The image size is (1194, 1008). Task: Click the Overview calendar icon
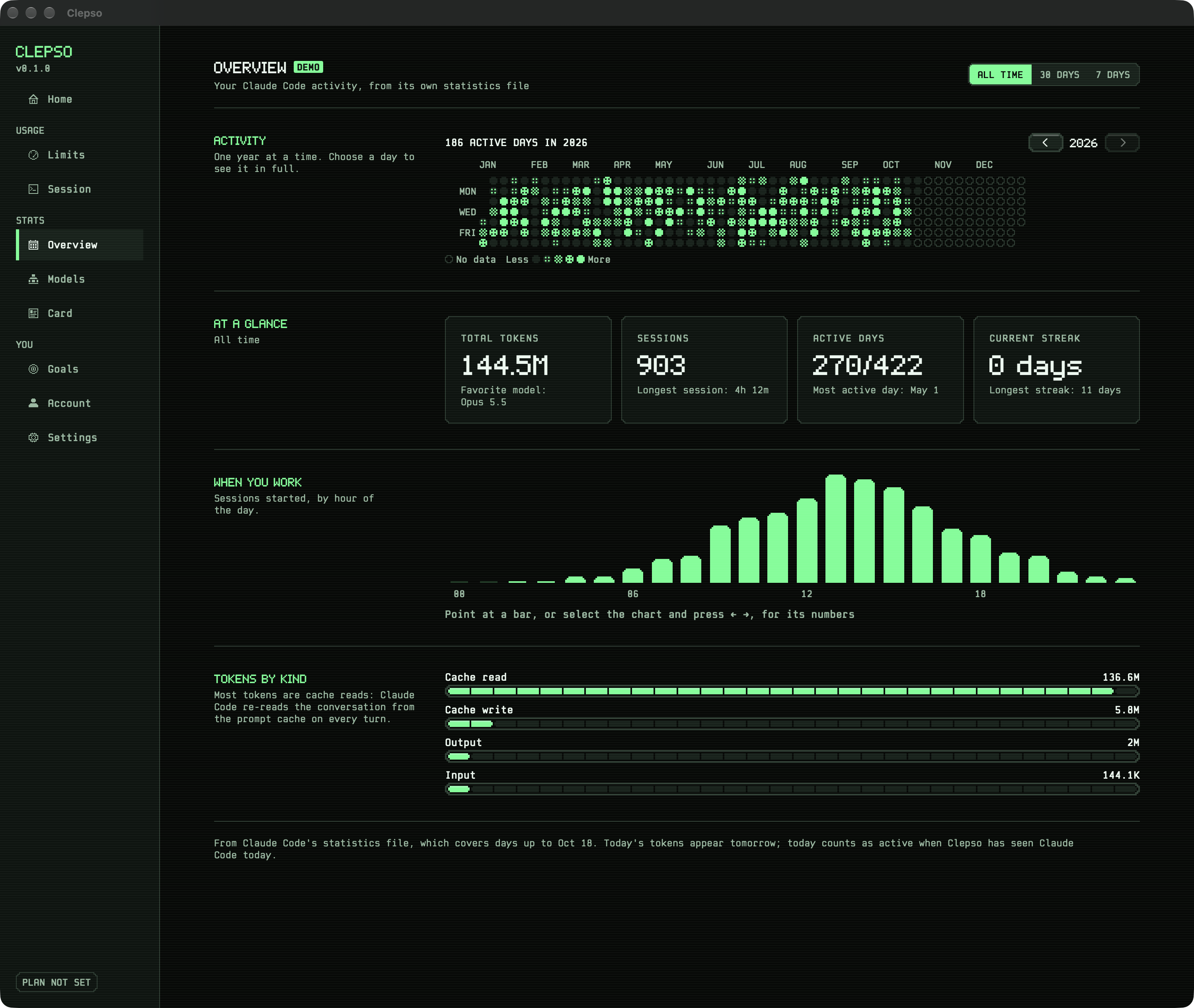click(34, 245)
